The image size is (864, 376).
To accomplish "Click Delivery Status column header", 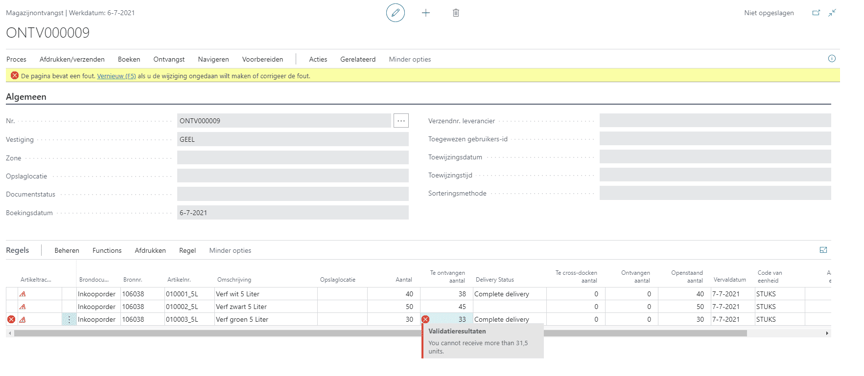I will [x=495, y=280].
